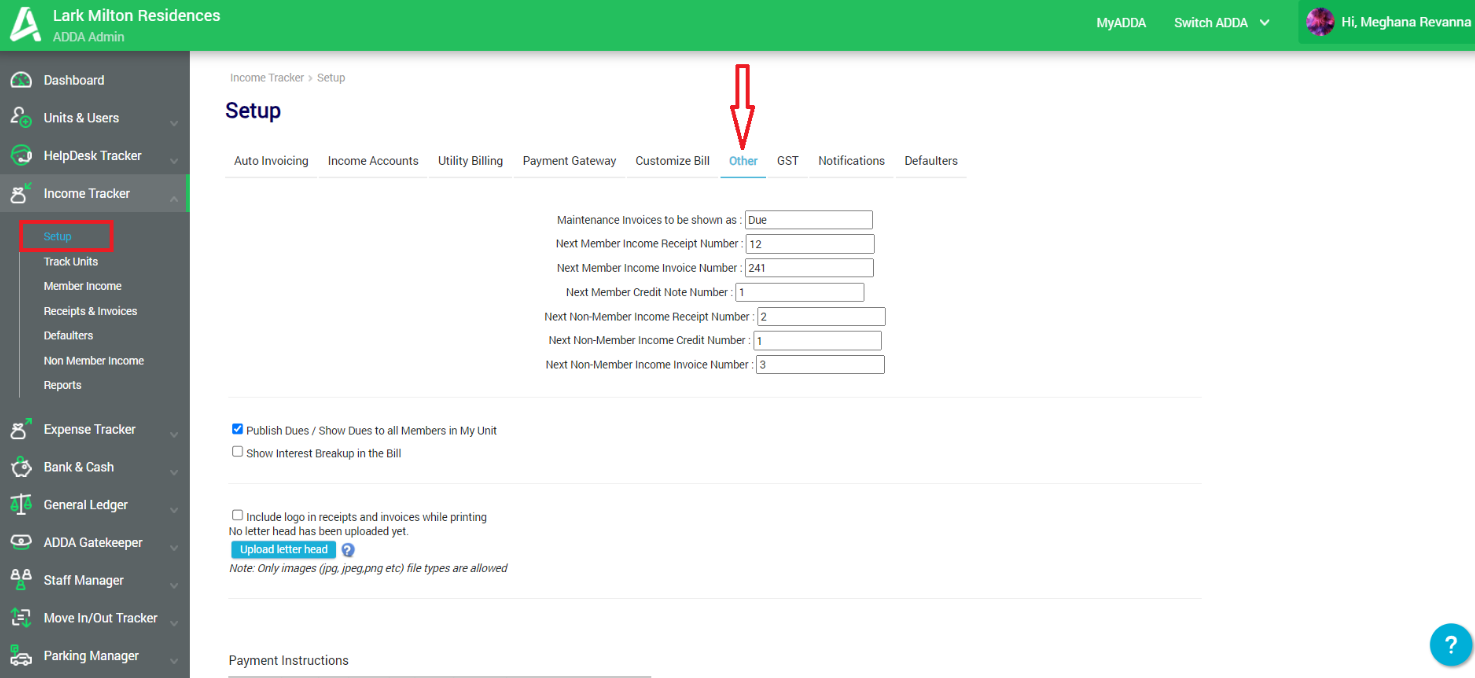Expand the Staff Manager chevron
The width and height of the screenshot is (1475, 678).
click(174, 586)
